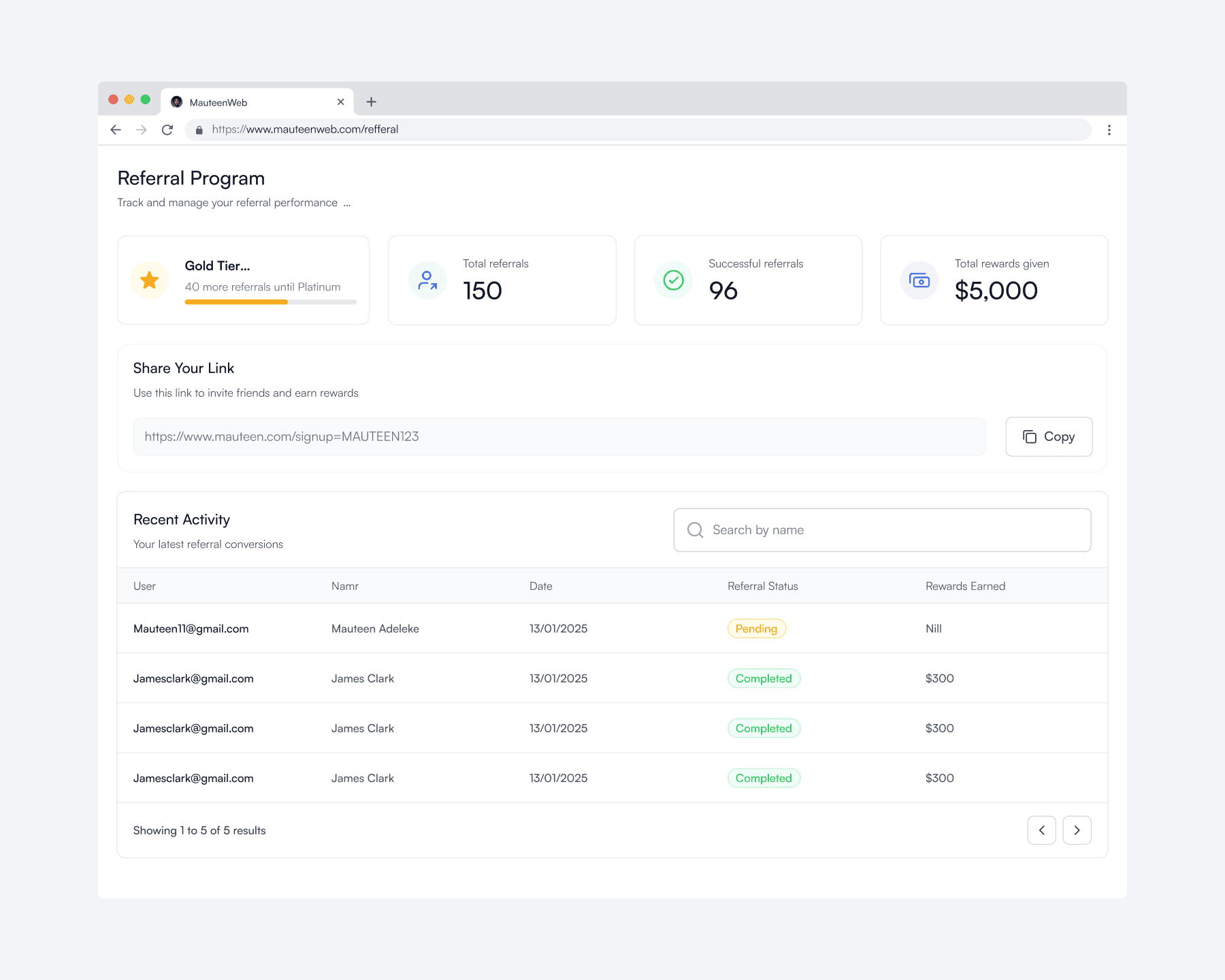Click the User column header
This screenshot has height=980, width=1225.
tap(144, 586)
